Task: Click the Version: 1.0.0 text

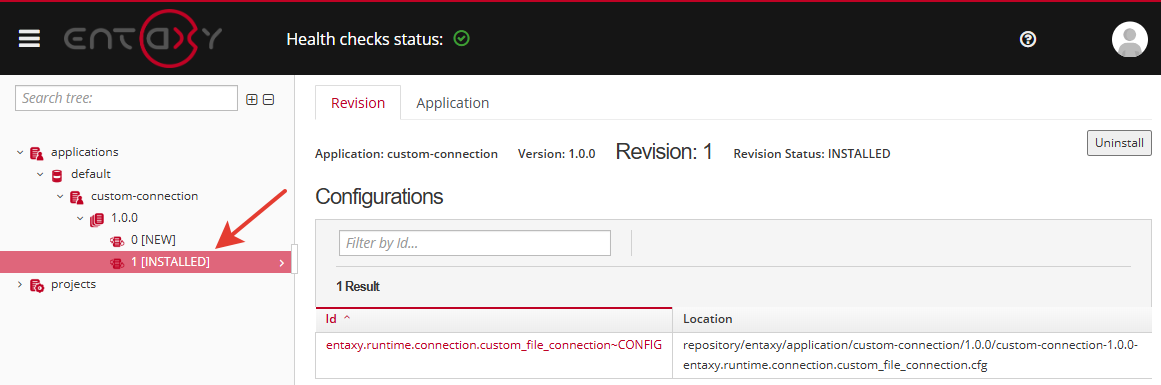Action: (x=557, y=154)
